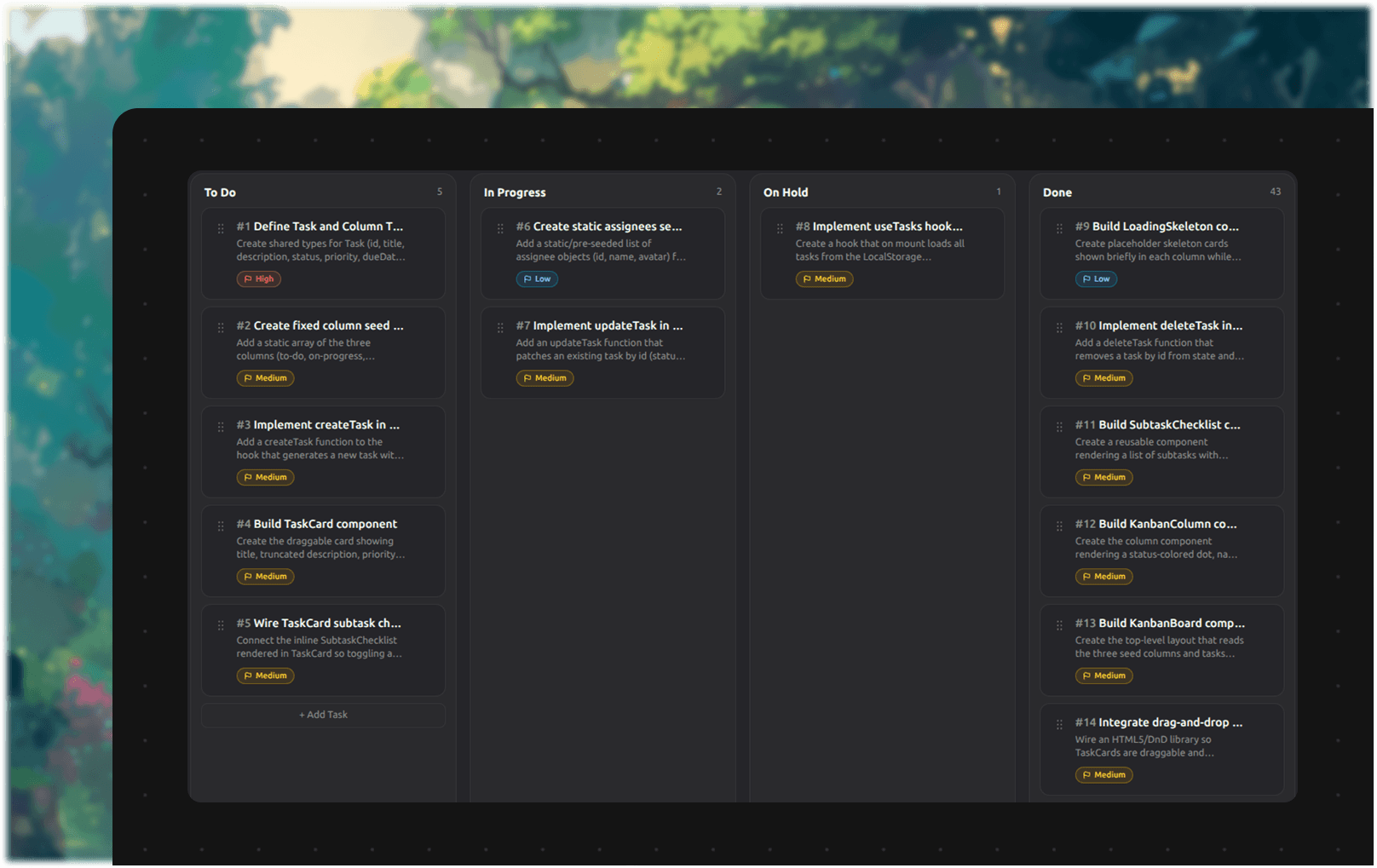Click the In Progress column header
This screenshot has height=868, width=1377.
point(515,193)
